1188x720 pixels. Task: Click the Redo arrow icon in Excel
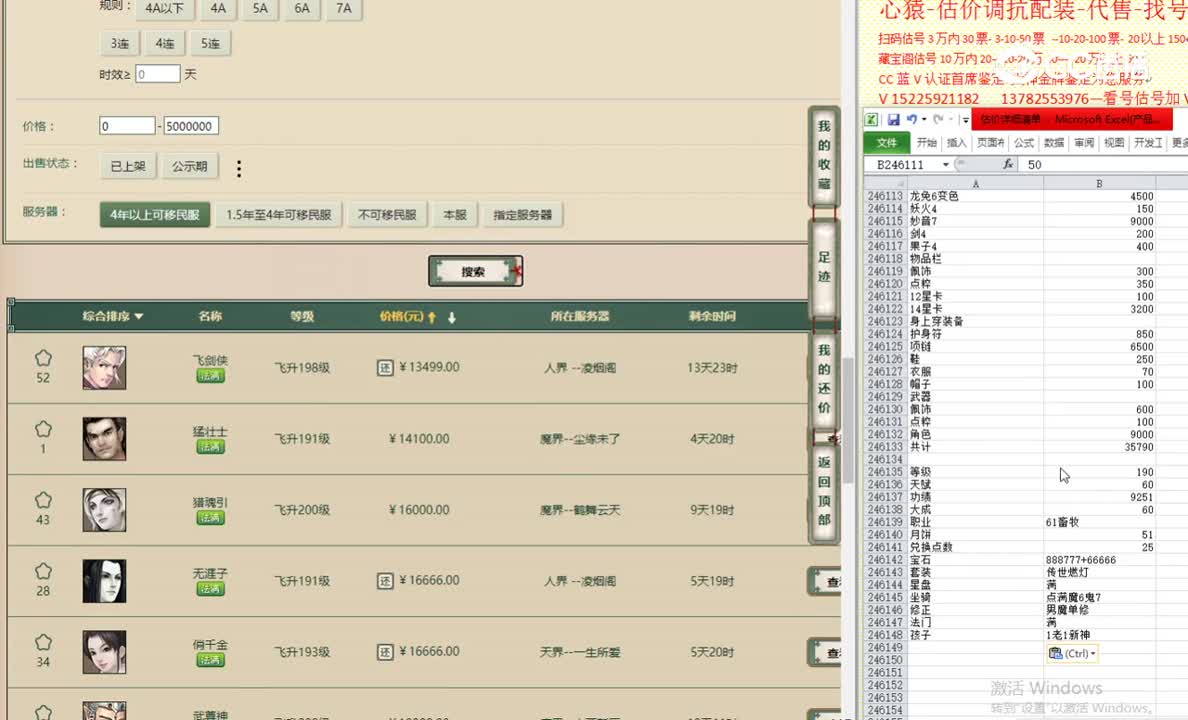[938, 119]
